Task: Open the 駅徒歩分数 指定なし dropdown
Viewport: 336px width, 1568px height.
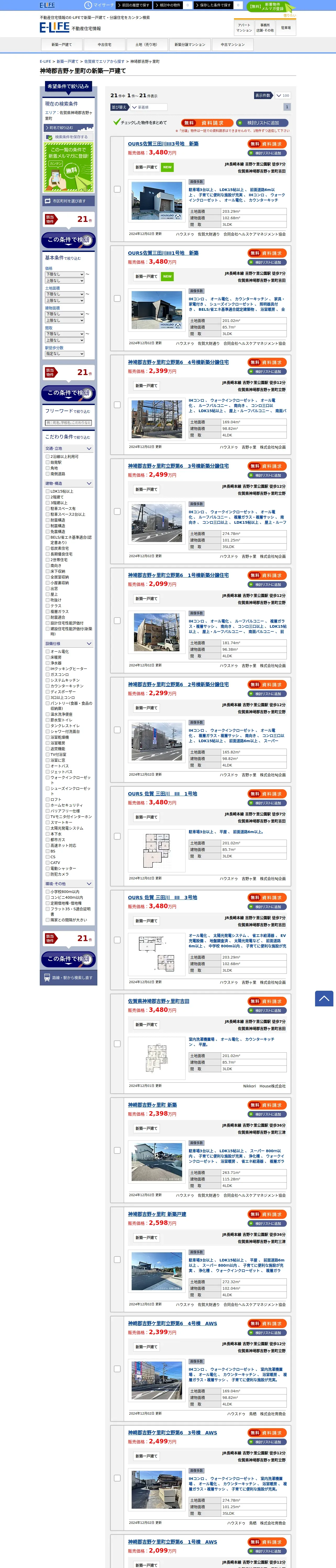Action: point(65,354)
